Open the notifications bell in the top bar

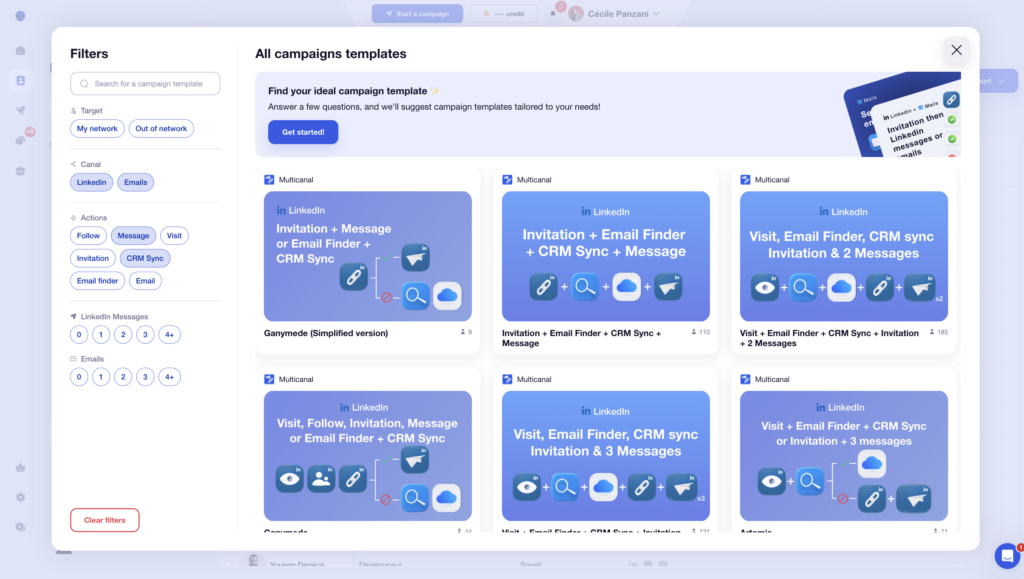[553, 13]
